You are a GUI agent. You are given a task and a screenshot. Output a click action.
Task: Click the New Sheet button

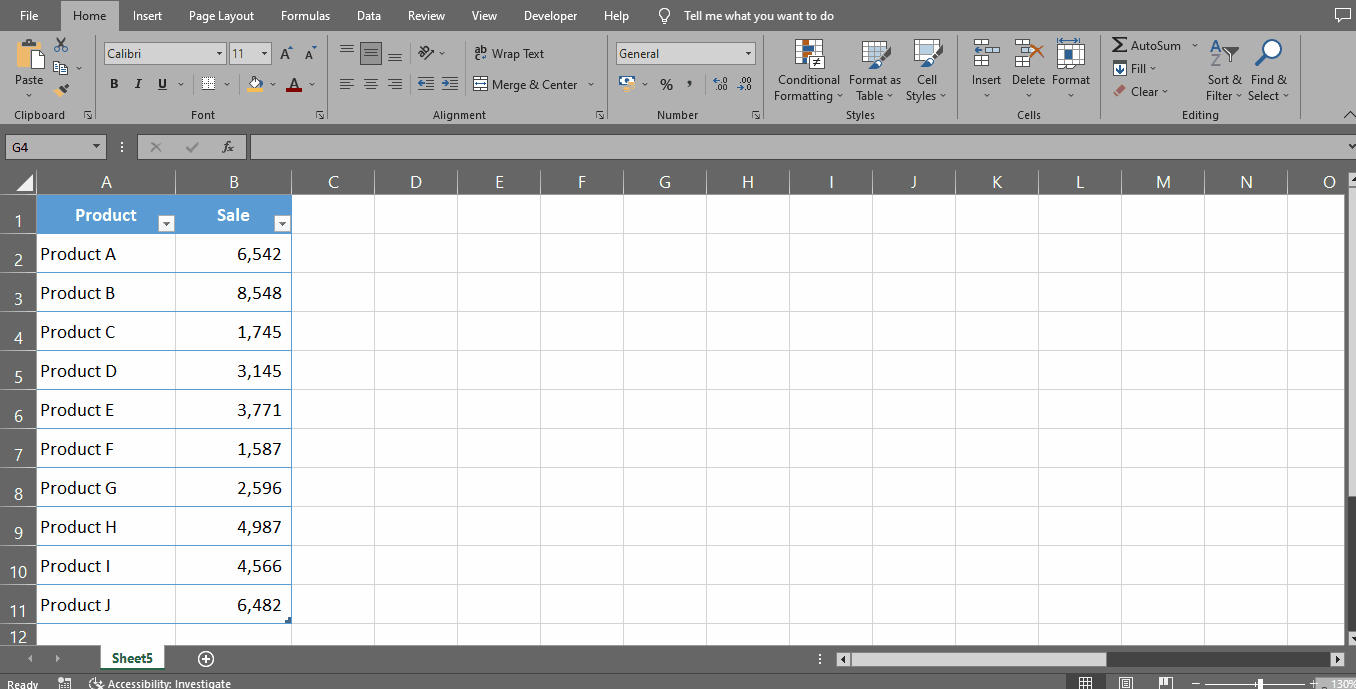(x=206, y=659)
